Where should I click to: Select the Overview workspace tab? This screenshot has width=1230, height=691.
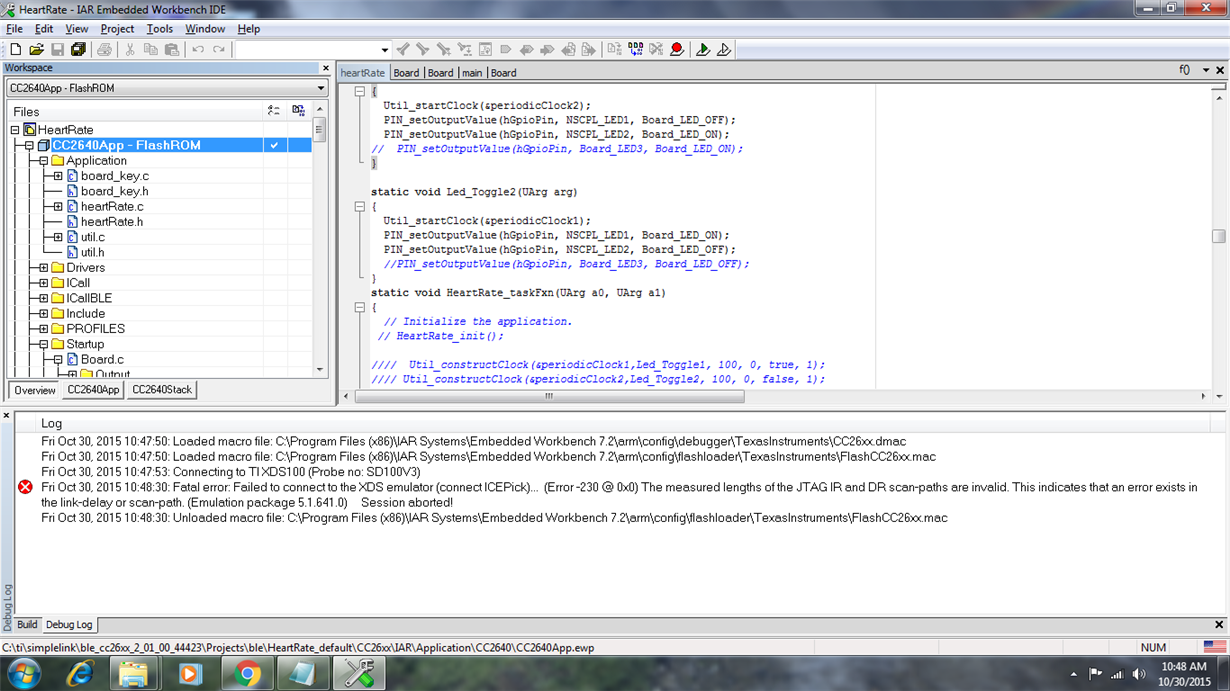(35, 391)
